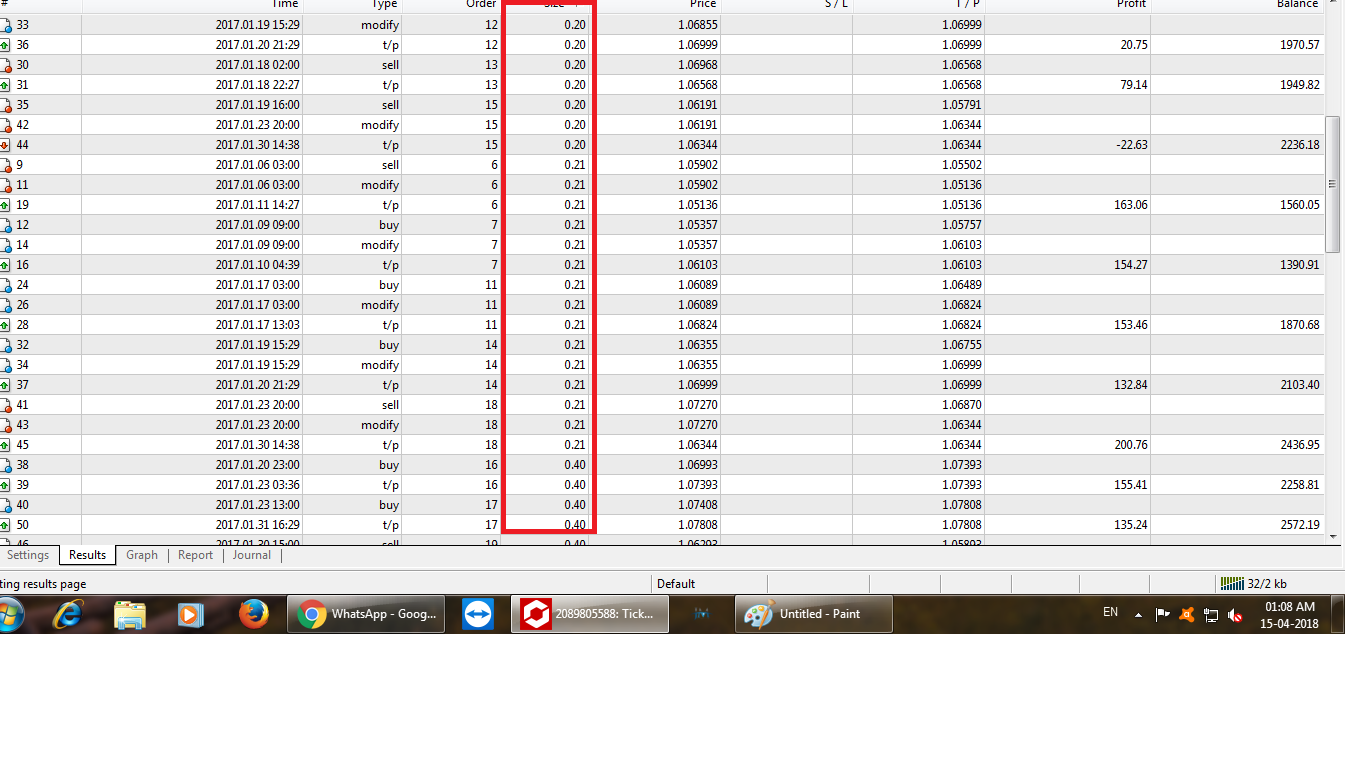Open Internet Explorer from the taskbar

pyautogui.click(x=67, y=614)
